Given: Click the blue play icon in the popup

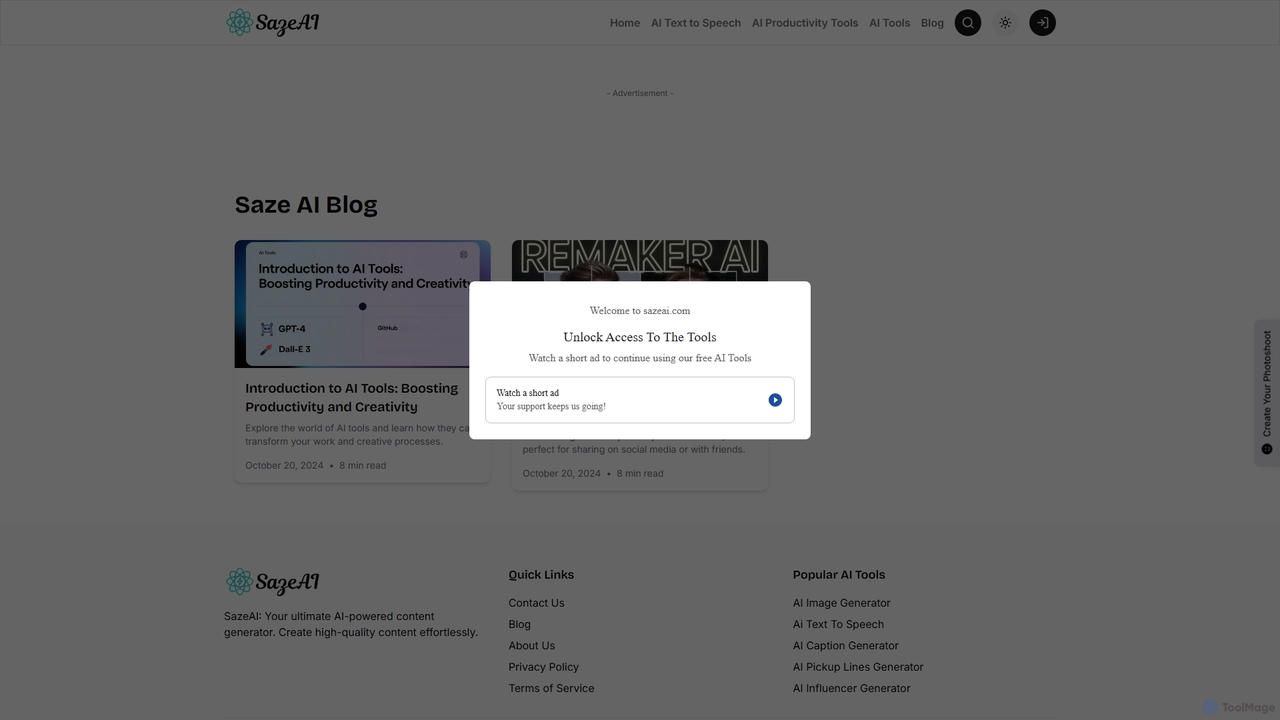Looking at the screenshot, I should click(x=775, y=400).
